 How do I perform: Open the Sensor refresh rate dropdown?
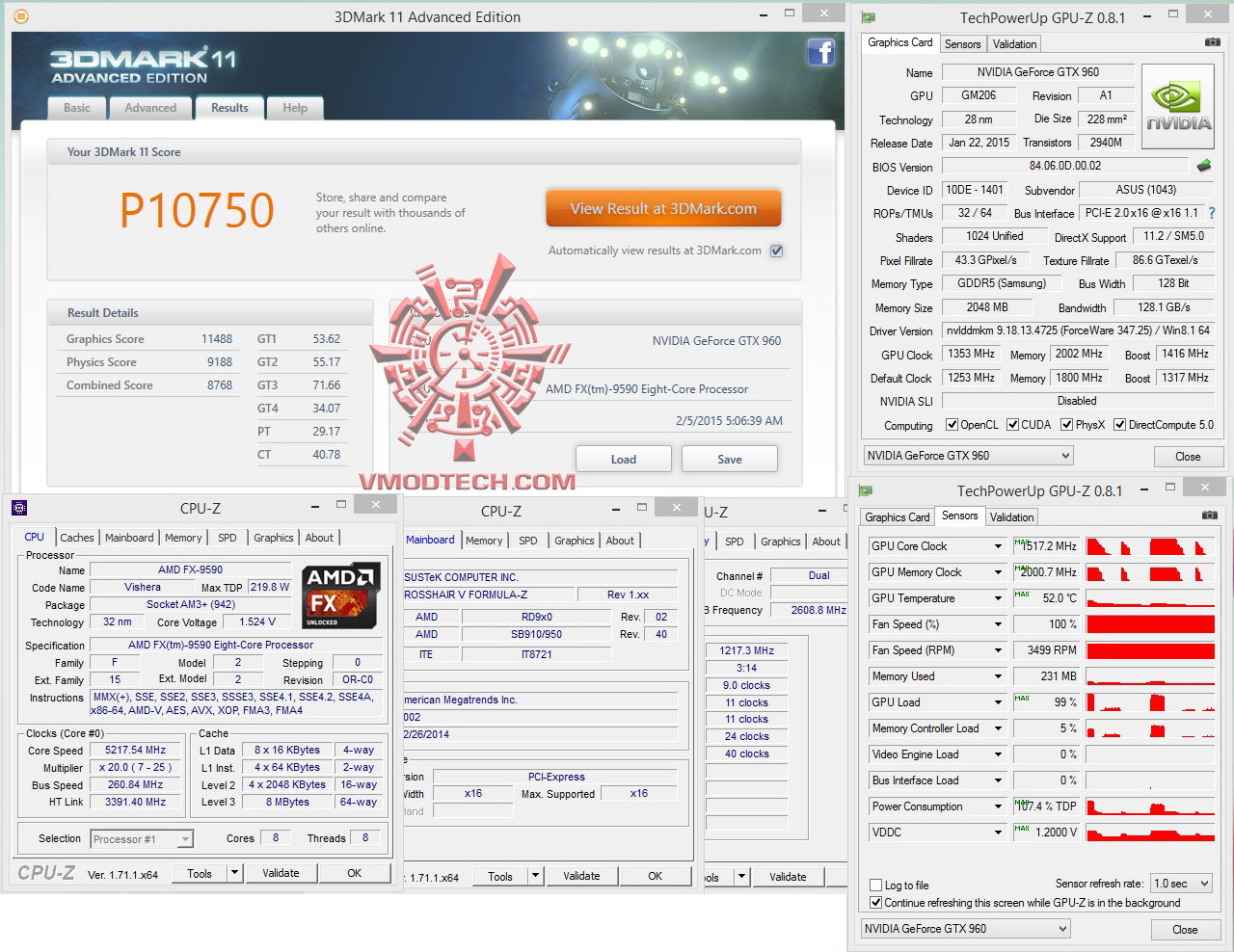(1181, 884)
